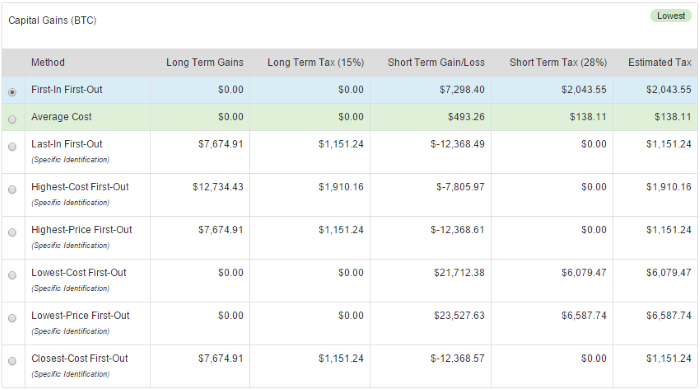Click the Capital Gains (BTC) title
Image resolution: width=700 pixels, height=390 pixels.
[x=52, y=21]
